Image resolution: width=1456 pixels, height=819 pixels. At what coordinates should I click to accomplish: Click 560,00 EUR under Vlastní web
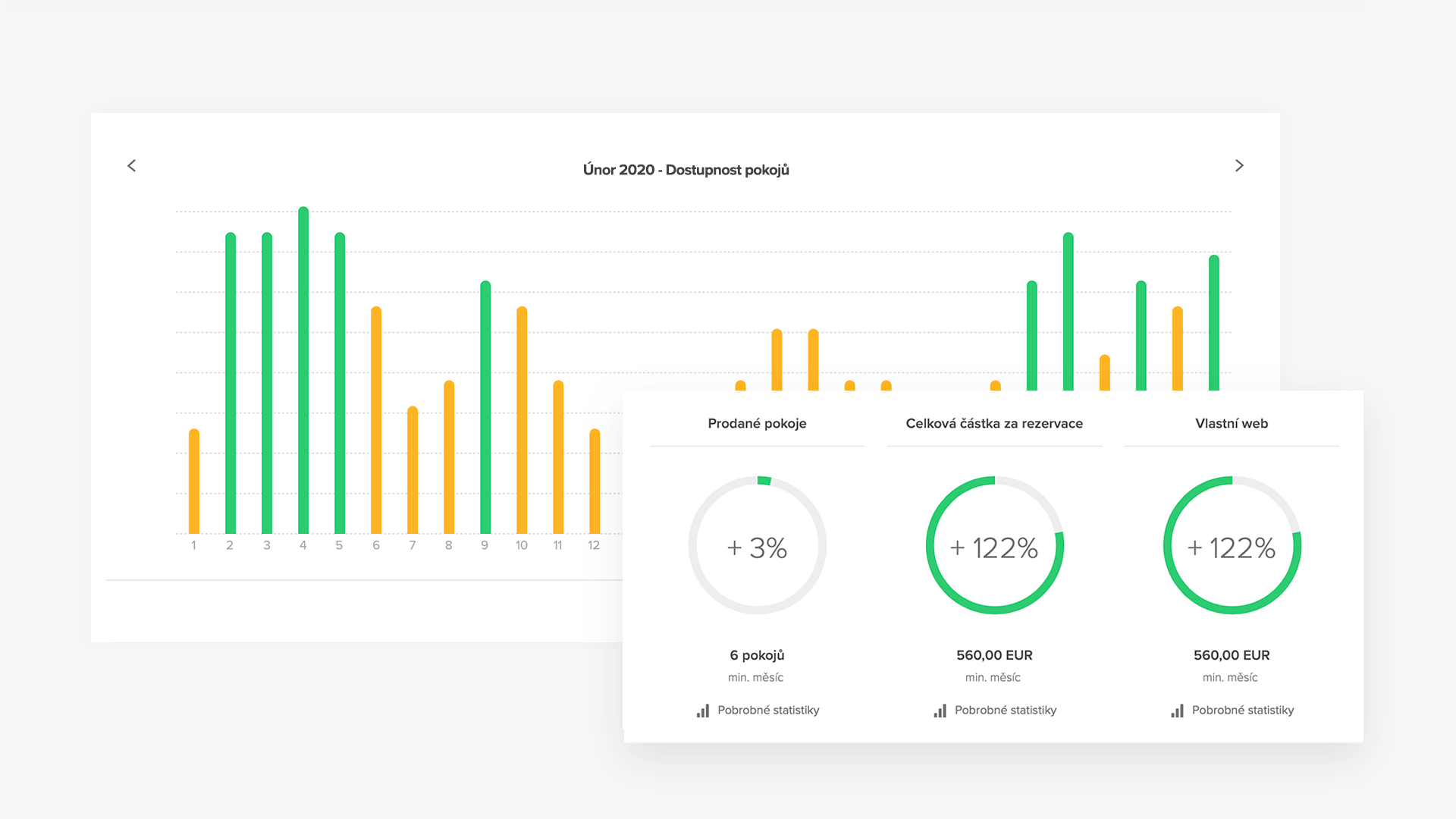tap(1232, 655)
